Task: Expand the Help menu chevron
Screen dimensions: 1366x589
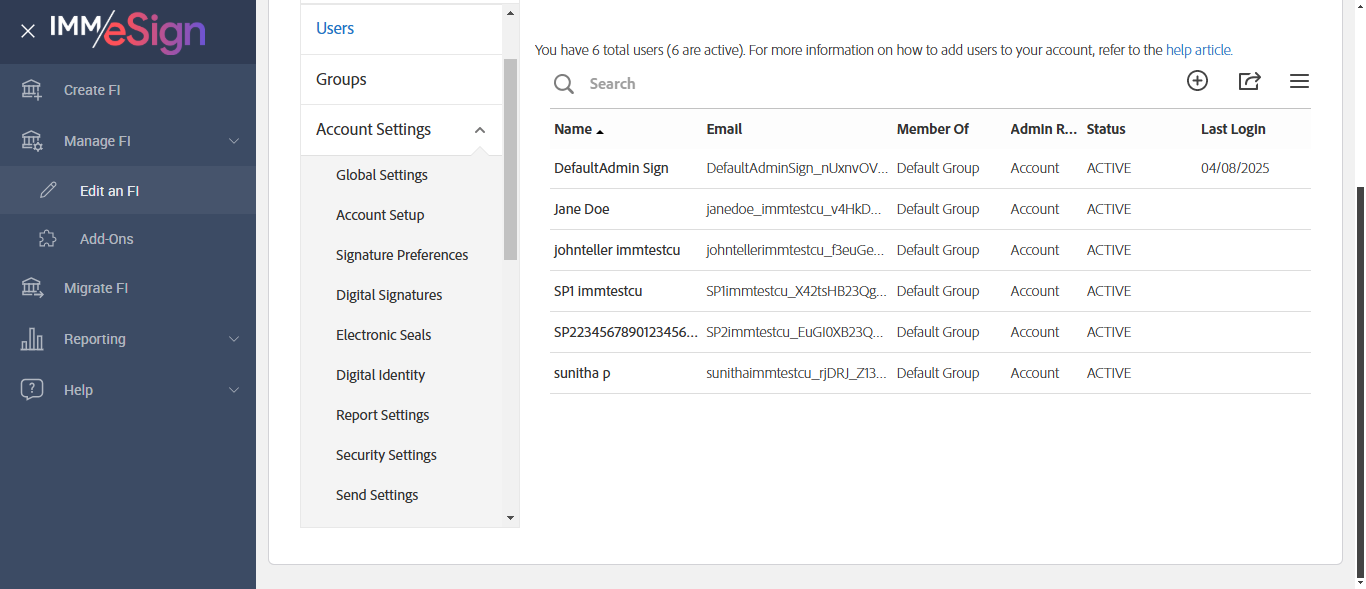Action: 234,390
